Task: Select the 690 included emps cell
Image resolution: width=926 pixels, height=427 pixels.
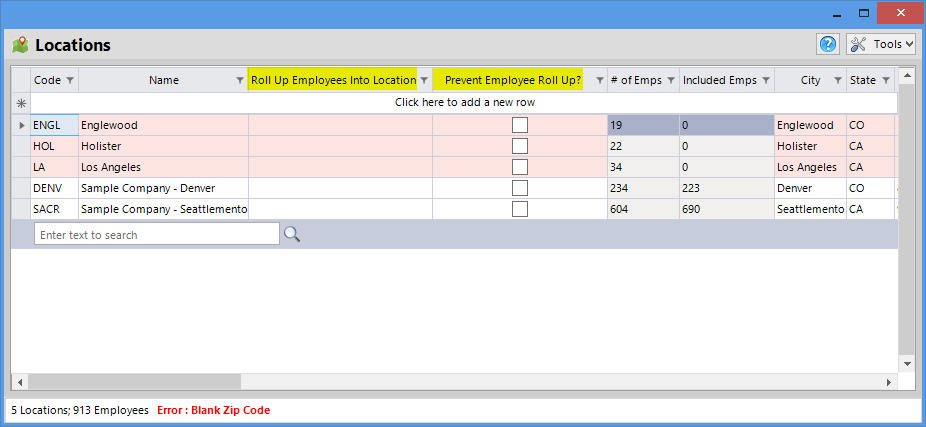Action: coord(727,209)
